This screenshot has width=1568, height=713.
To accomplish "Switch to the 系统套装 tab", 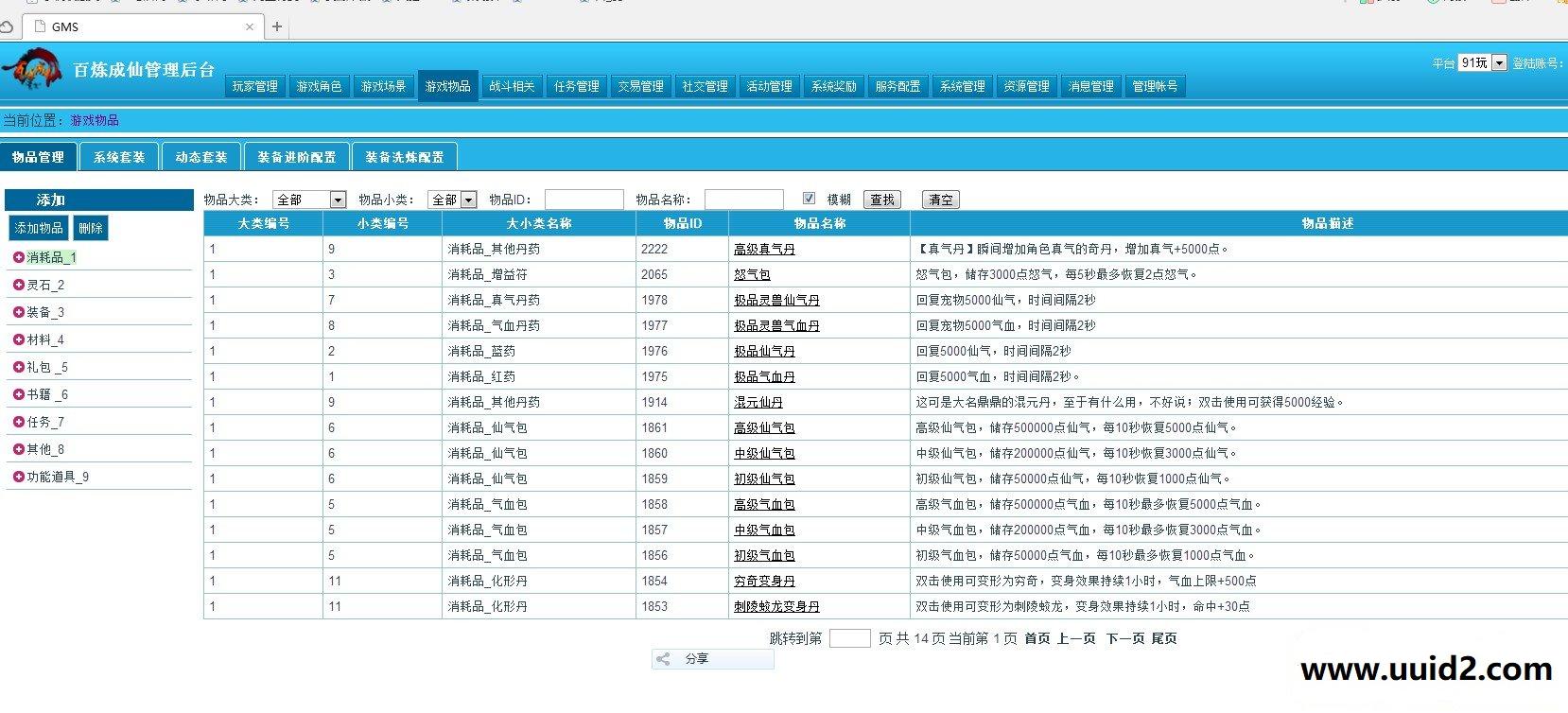I will click(119, 157).
